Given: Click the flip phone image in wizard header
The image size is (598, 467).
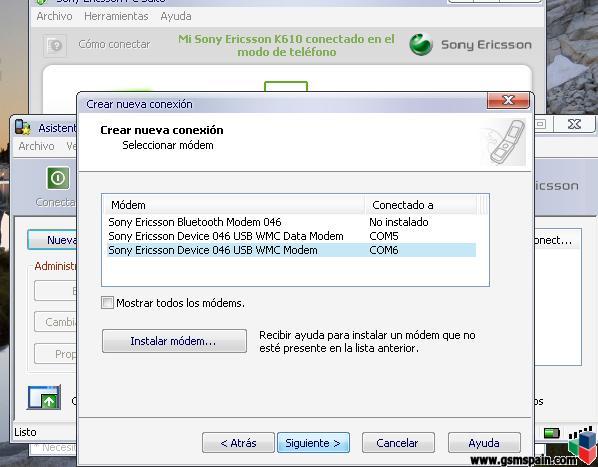Looking at the screenshot, I should coord(506,143).
